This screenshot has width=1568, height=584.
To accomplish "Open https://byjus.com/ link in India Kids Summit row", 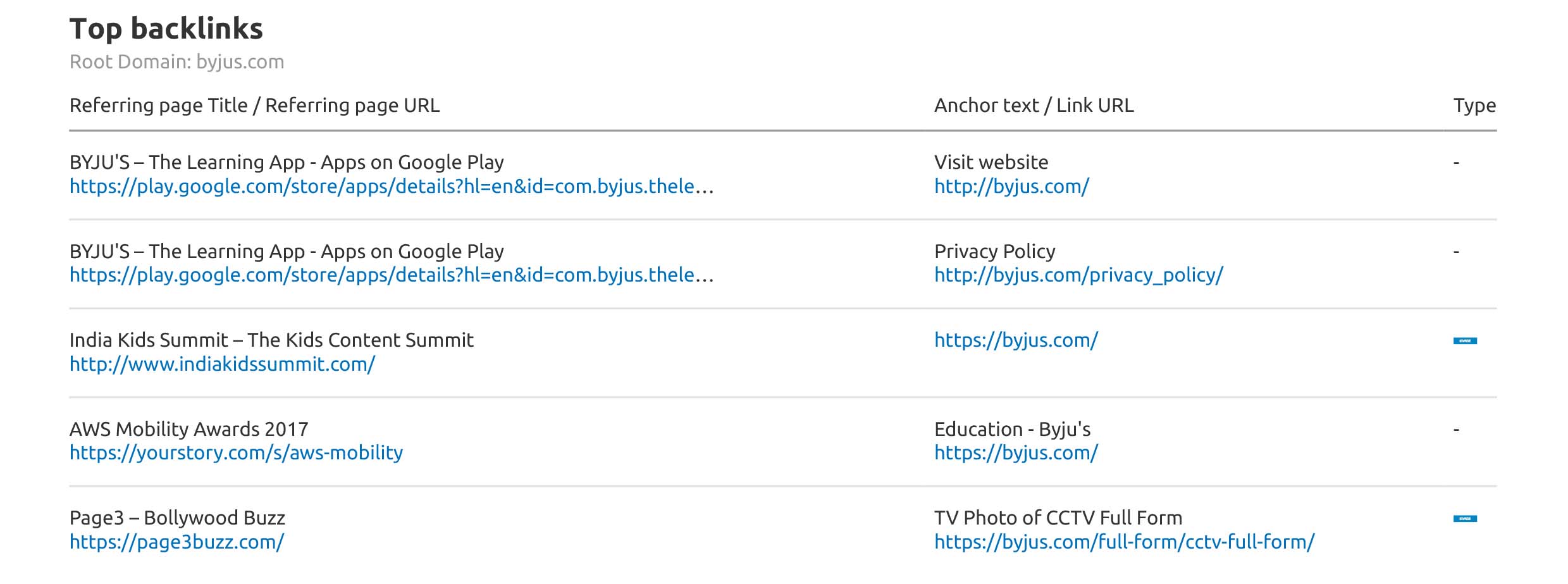I will click(1016, 340).
